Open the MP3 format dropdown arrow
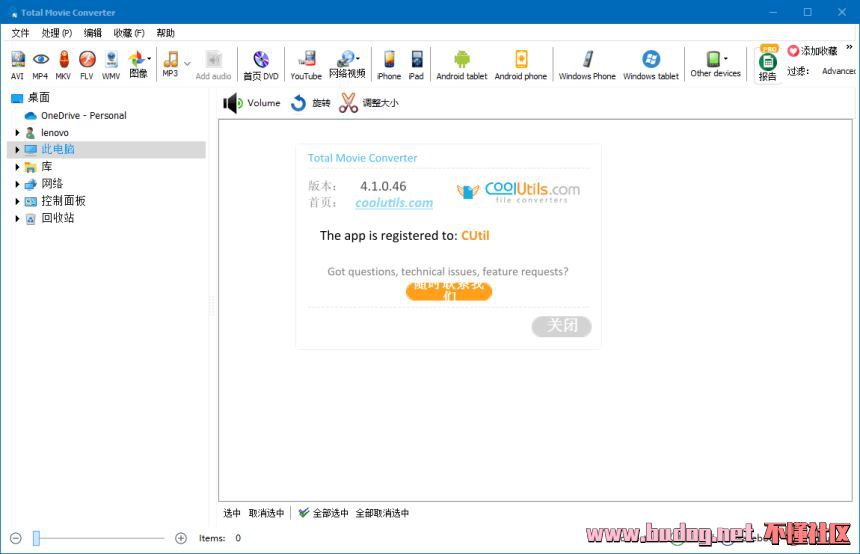Viewport: 860px width, 554px height. pos(187,63)
